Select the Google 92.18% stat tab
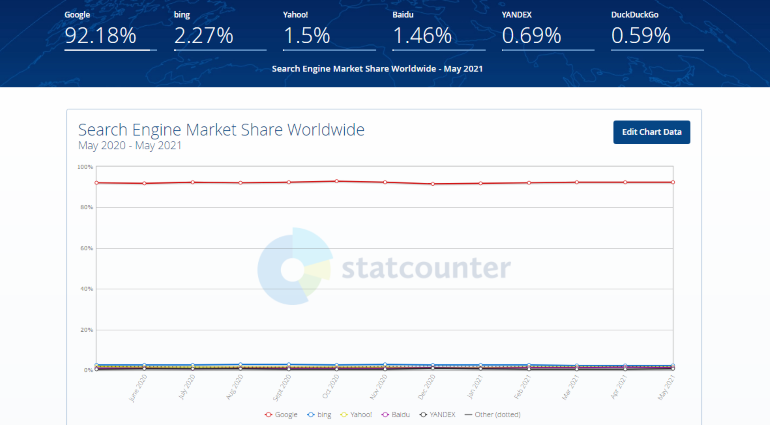Image resolution: width=770 pixels, height=425 pixels. pos(110,30)
